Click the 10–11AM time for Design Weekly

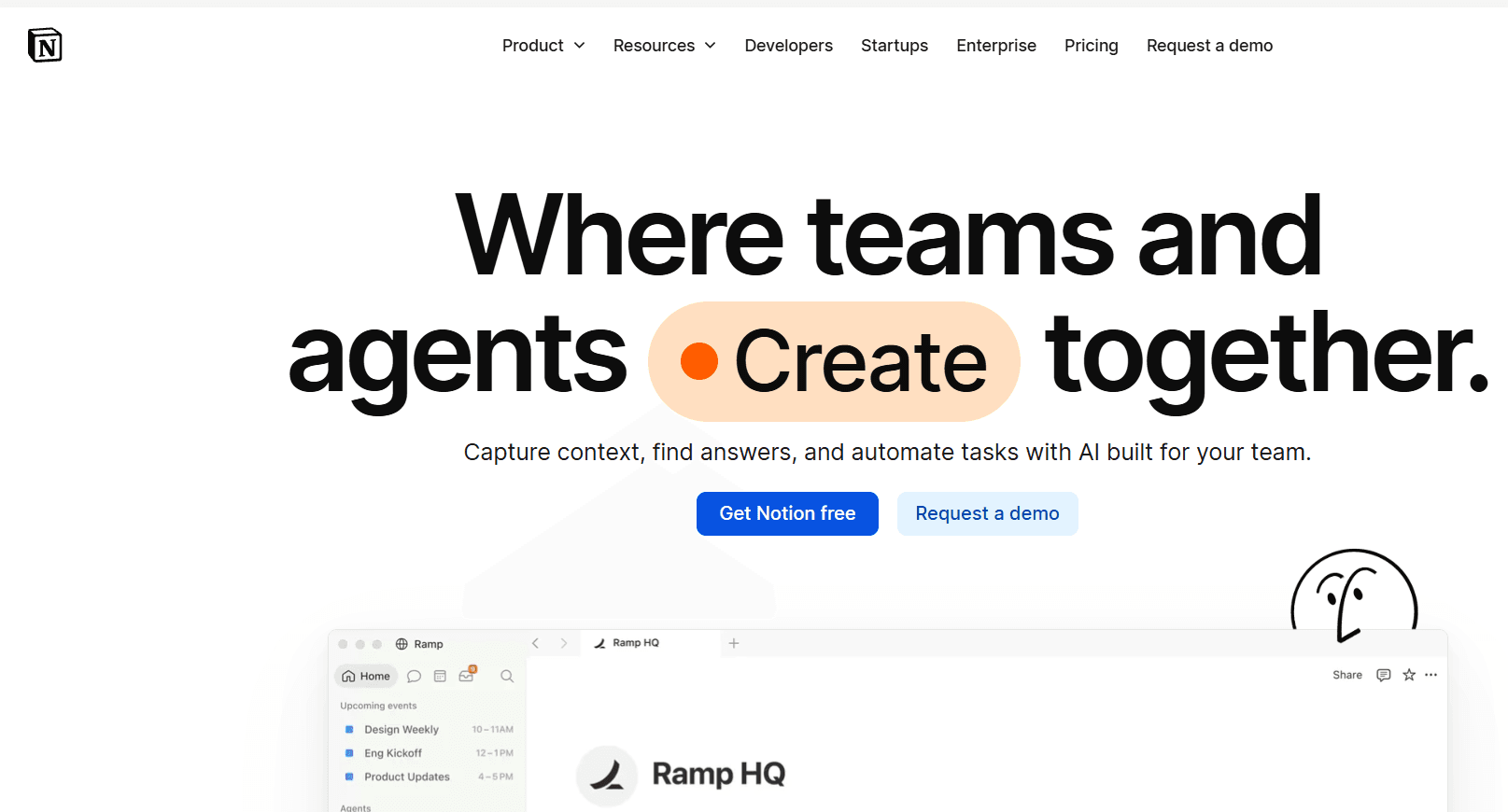pos(492,729)
